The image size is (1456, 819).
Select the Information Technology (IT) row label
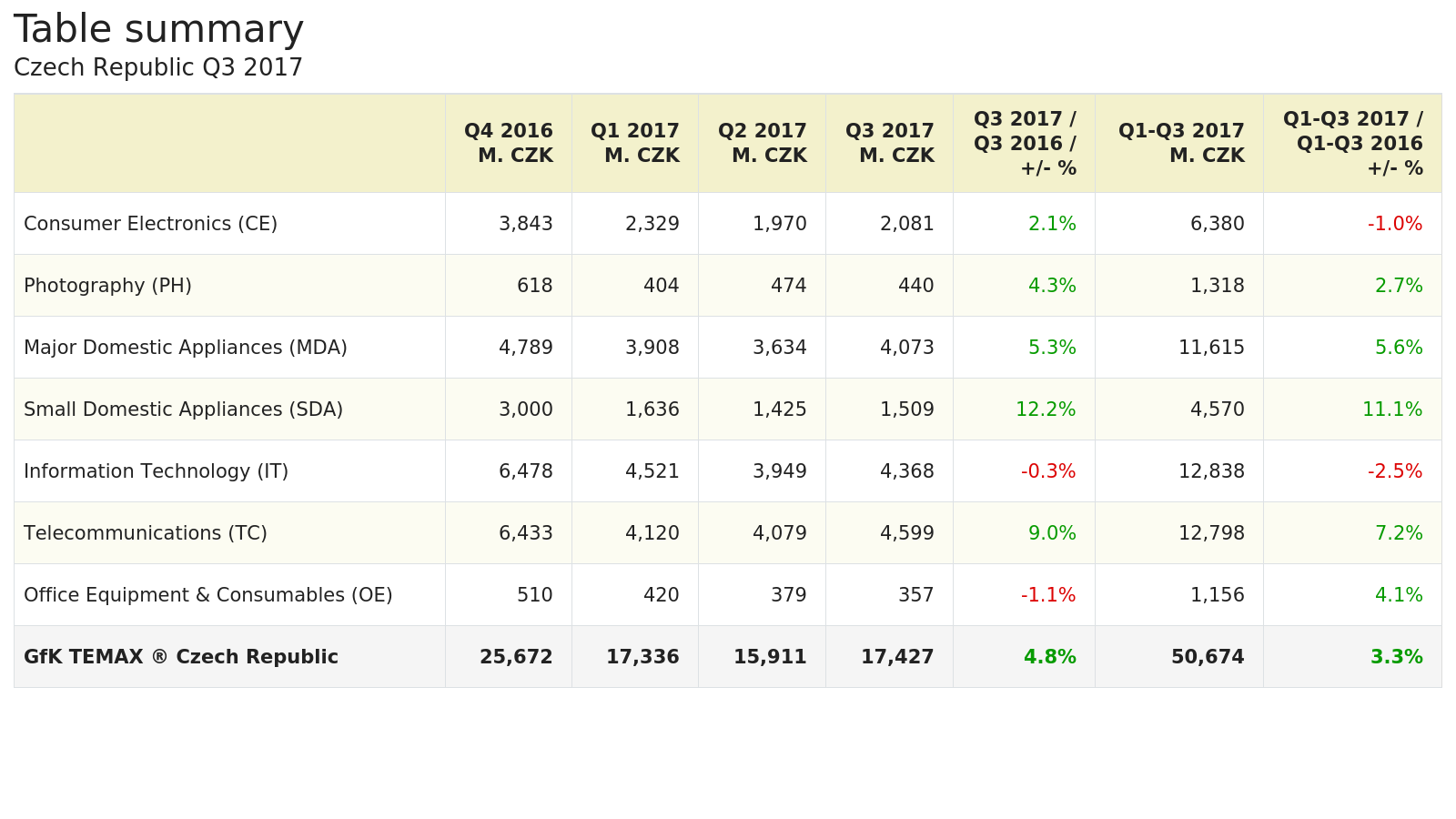[156, 471]
